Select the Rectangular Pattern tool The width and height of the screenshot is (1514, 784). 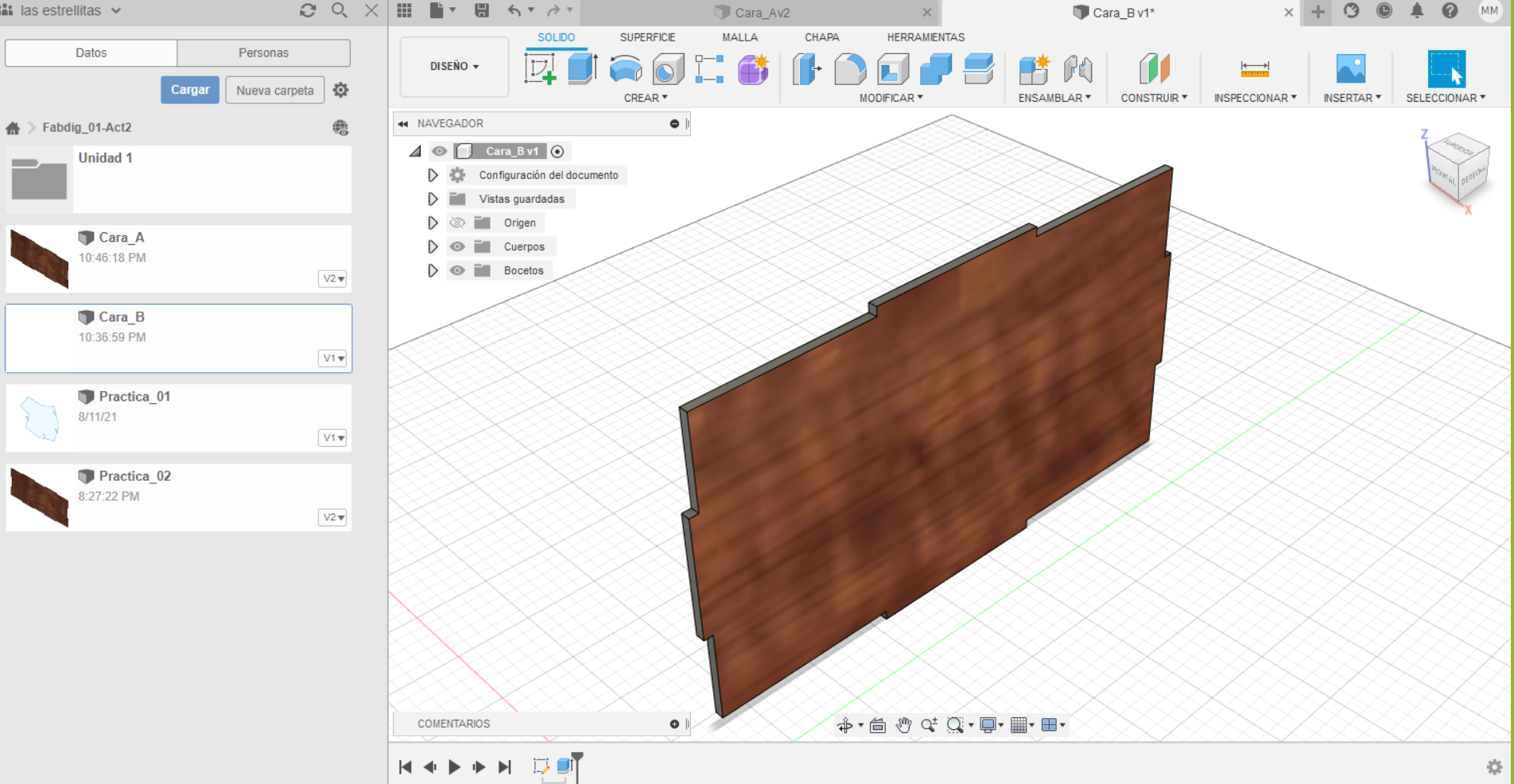click(x=709, y=68)
